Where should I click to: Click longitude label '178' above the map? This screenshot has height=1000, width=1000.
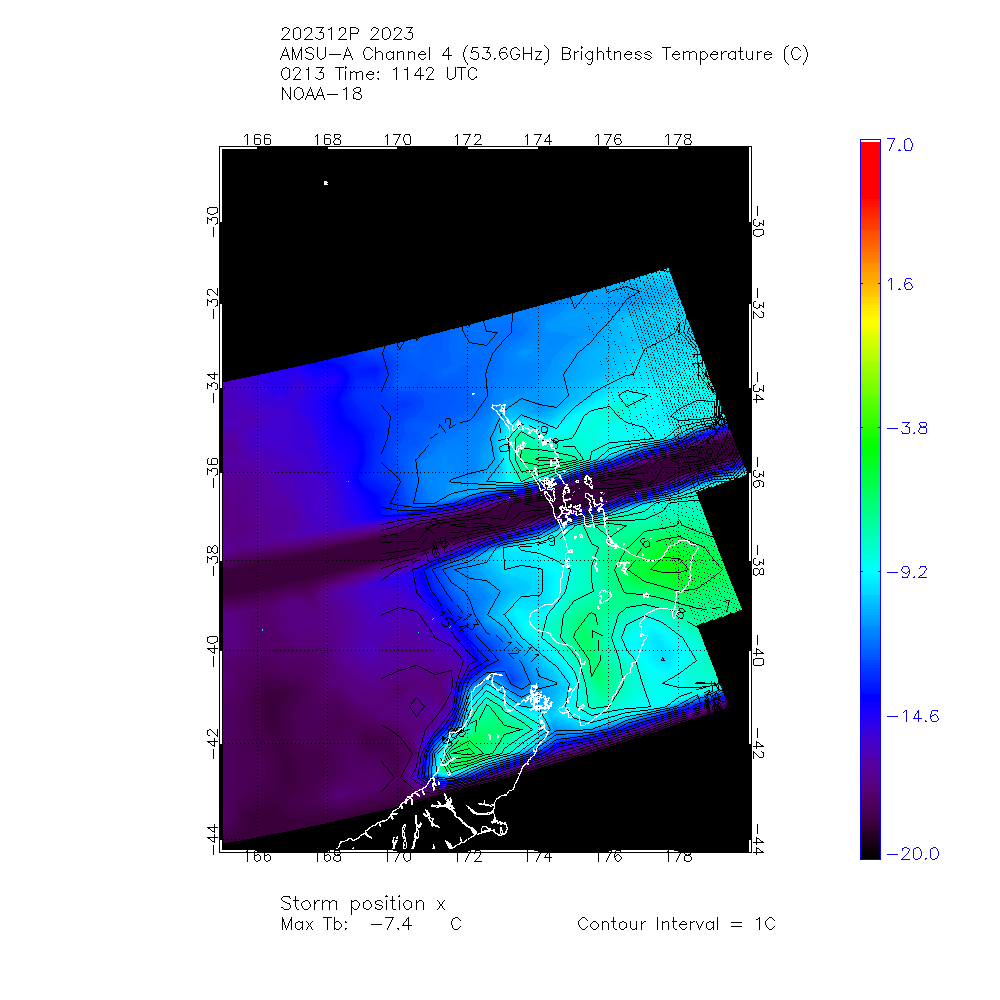(x=678, y=139)
